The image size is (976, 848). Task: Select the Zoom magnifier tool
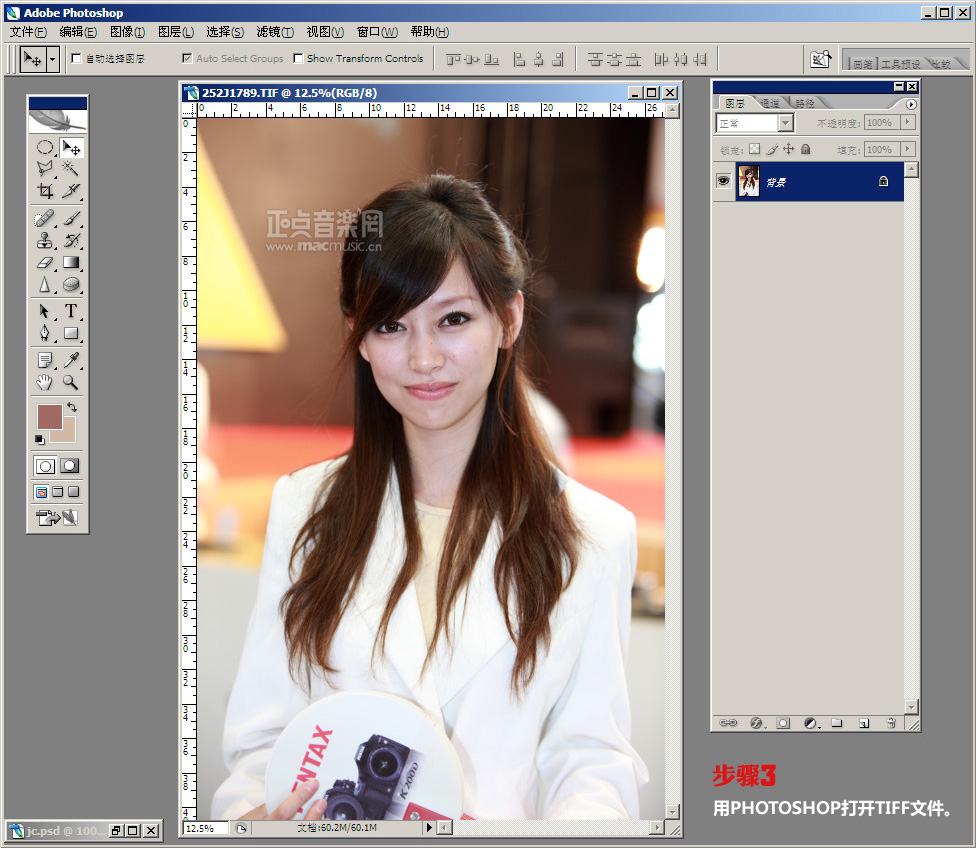click(x=71, y=382)
